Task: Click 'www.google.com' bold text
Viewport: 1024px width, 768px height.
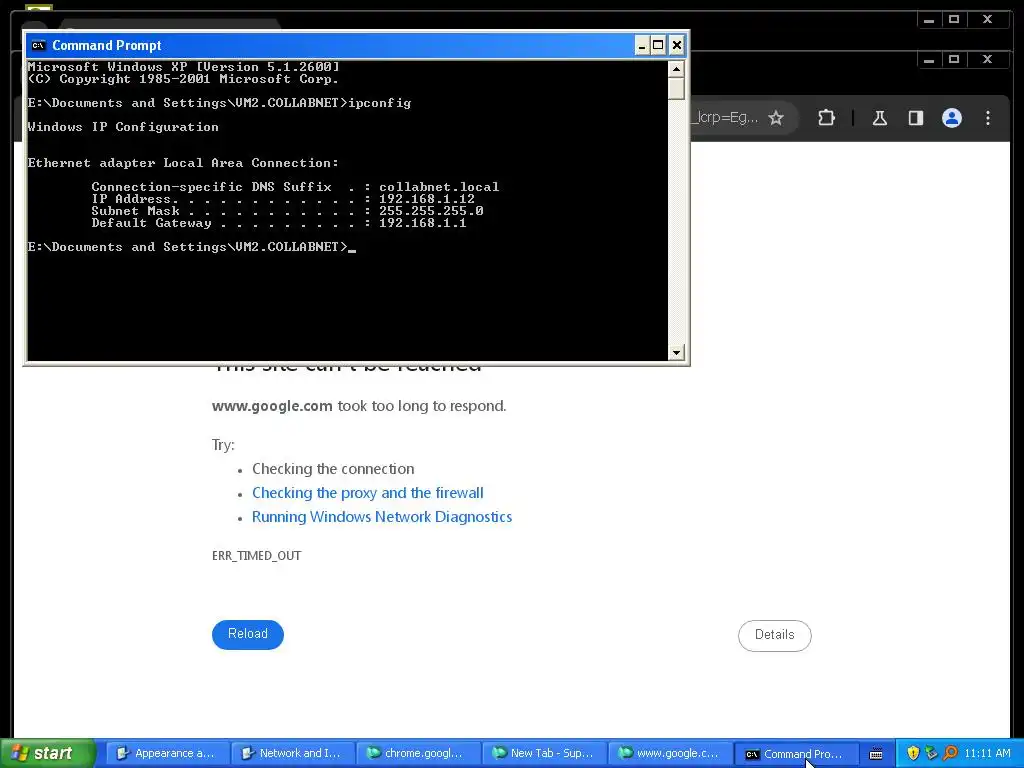Action: (272, 406)
